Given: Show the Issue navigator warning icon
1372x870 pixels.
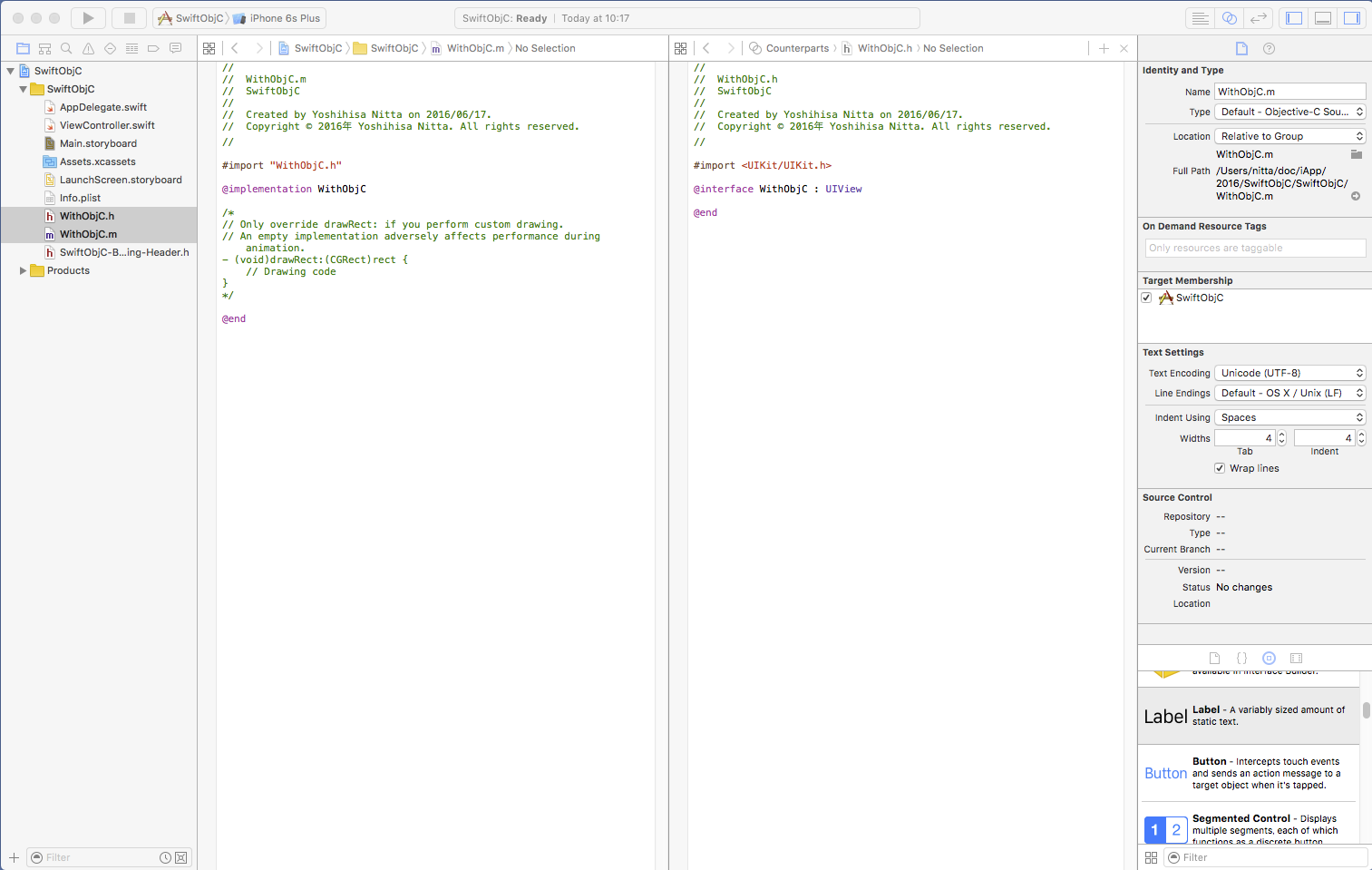Looking at the screenshot, I should click(88, 48).
